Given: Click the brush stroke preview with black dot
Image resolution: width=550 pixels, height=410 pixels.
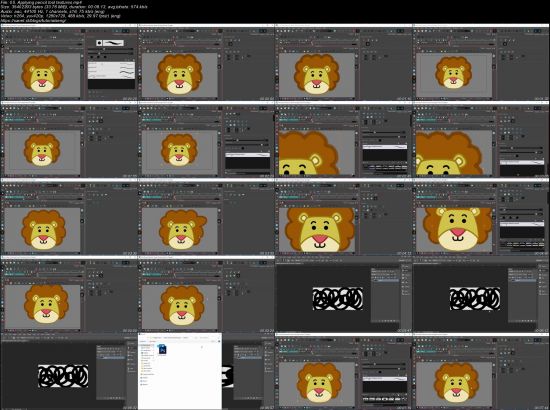Looking at the screenshot, I should point(110,43).
